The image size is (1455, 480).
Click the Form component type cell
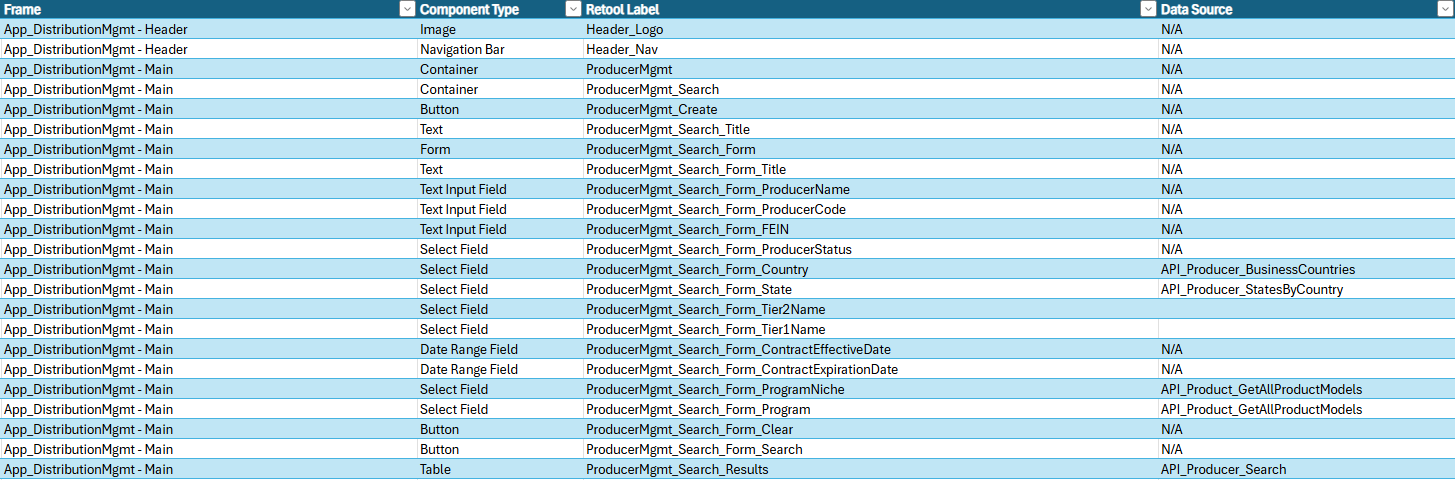click(499, 149)
